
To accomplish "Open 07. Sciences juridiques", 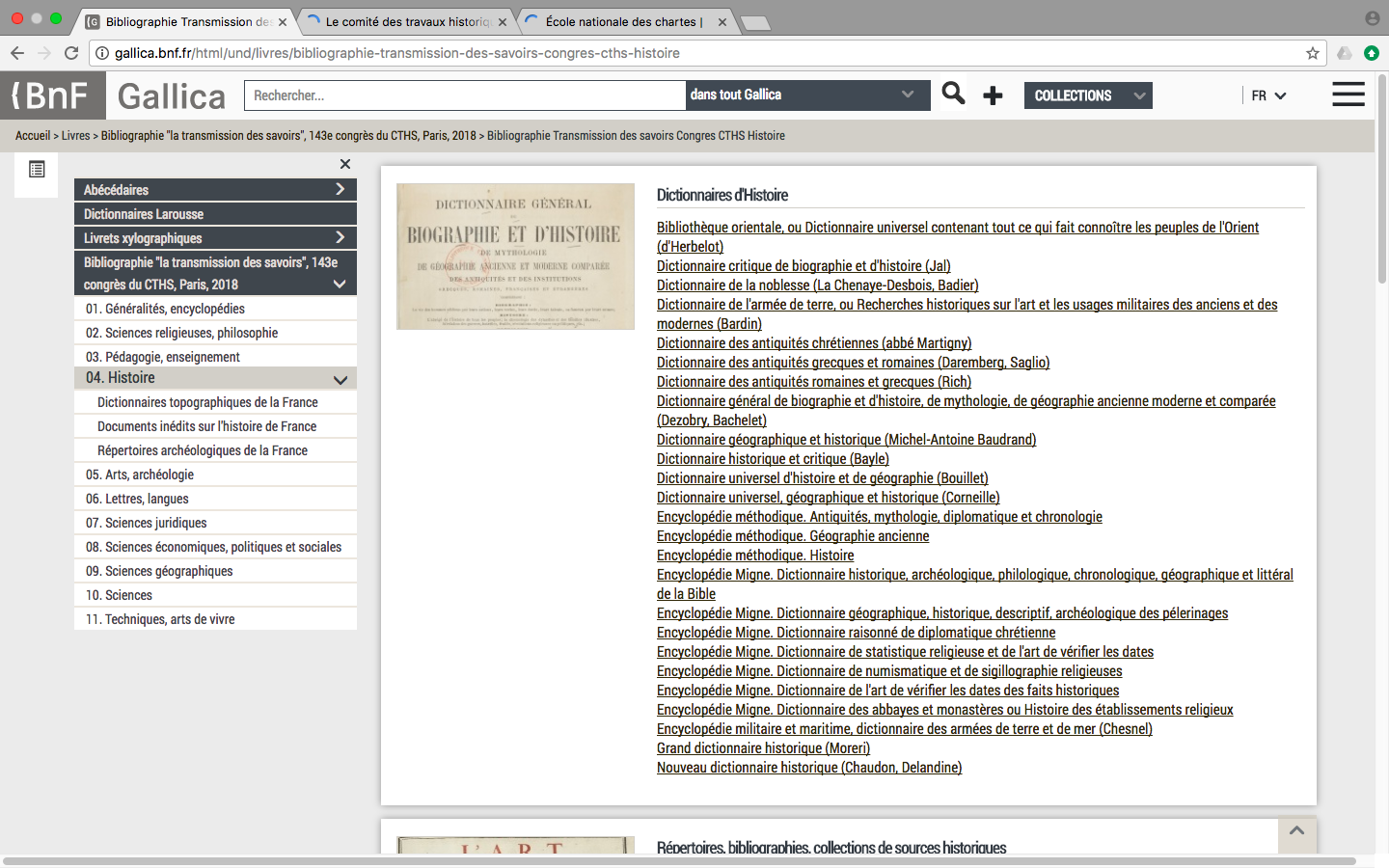I will pyautogui.click(x=215, y=523).
